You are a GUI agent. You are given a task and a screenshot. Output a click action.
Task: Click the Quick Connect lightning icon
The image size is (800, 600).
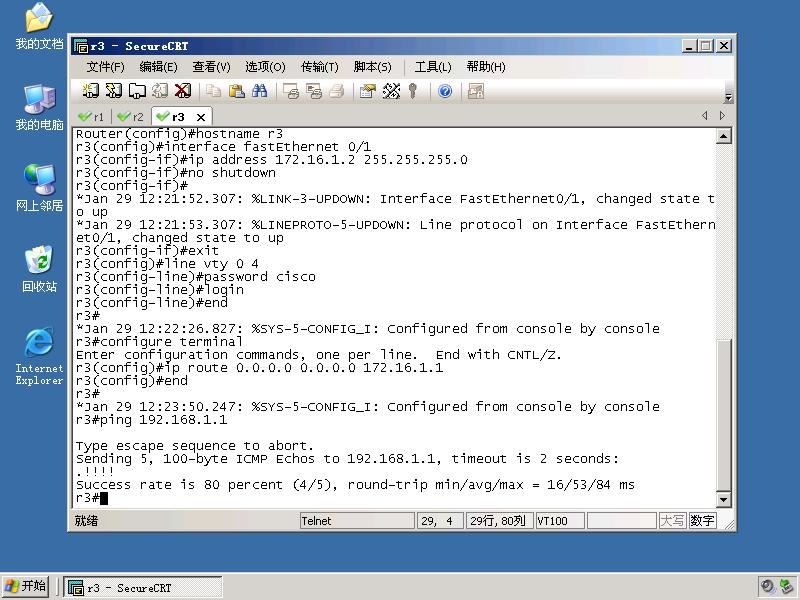[114, 91]
